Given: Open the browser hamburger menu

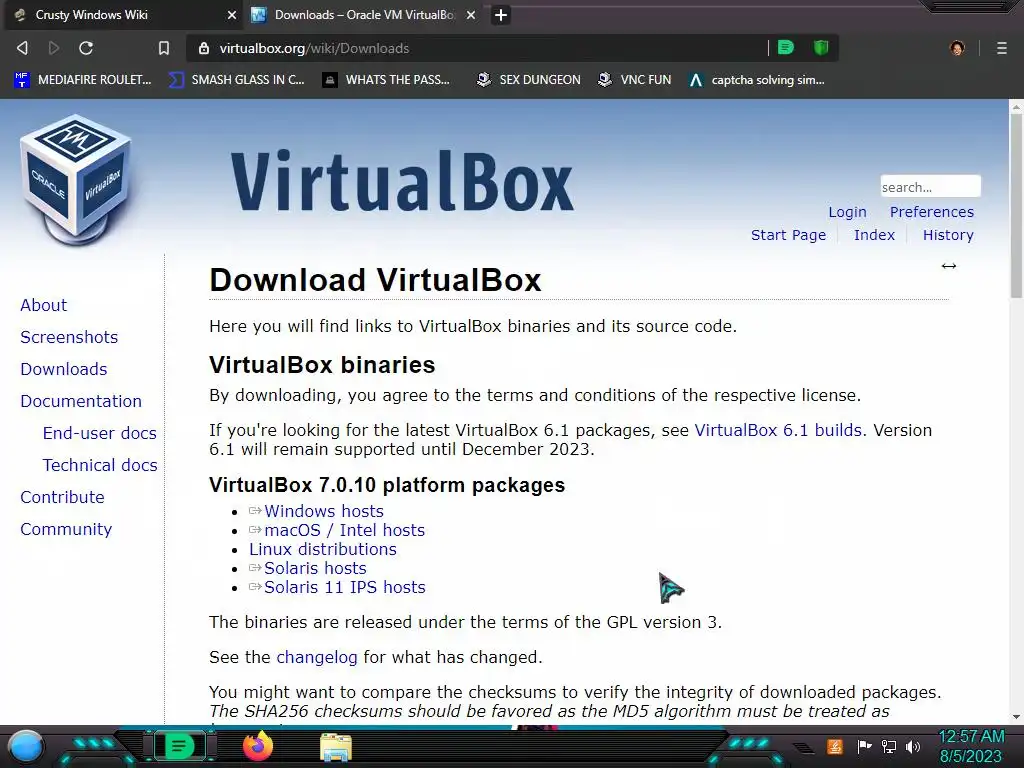Looking at the screenshot, I should point(1002,48).
